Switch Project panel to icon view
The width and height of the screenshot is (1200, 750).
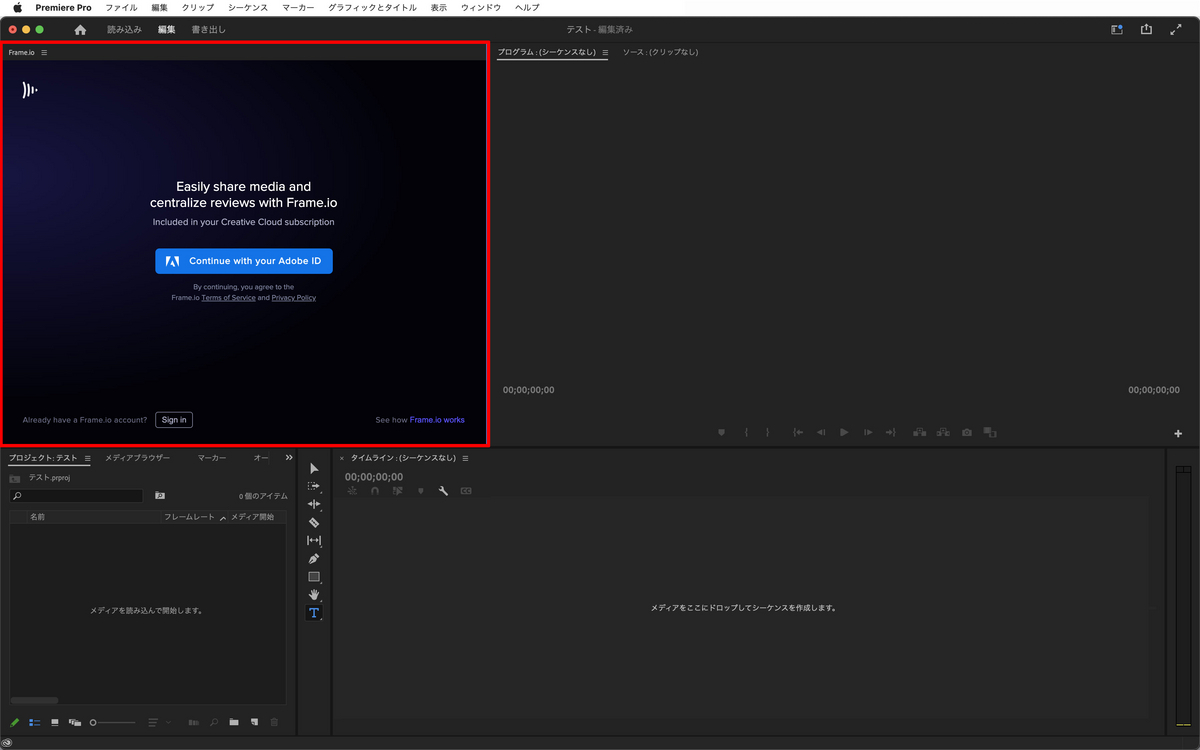pos(55,722)
